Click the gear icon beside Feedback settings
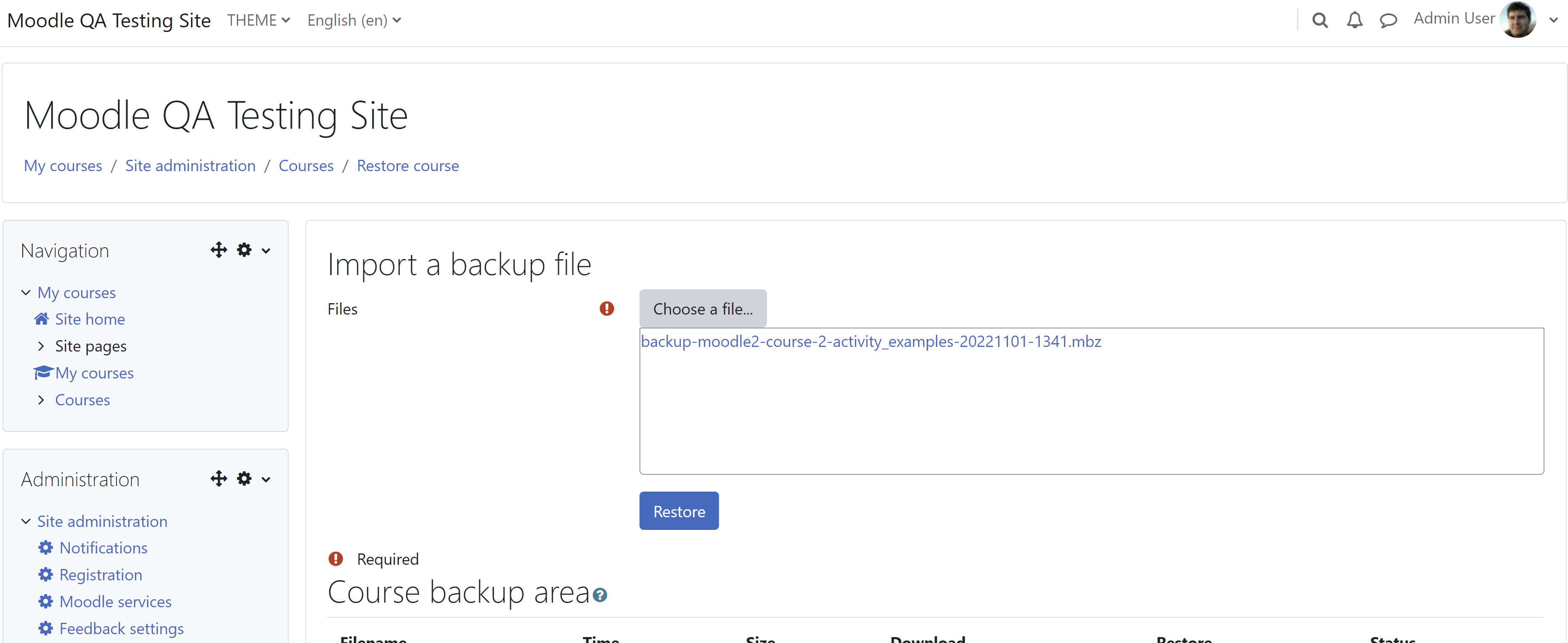This screenshot has width=1568, height=643. [46, 628]
